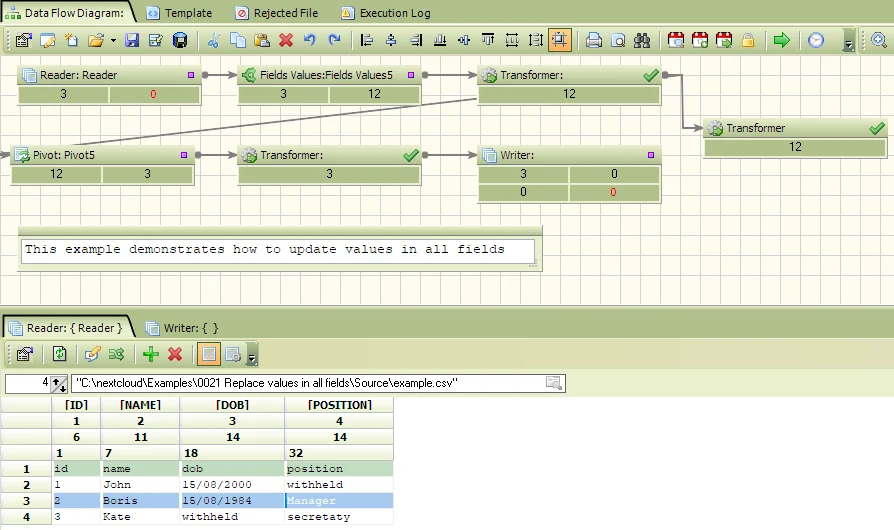Viewport: 894px width, 530px height.
Task: Open transformation properties icon in main toolbar
Action: [x=23, y=40]
